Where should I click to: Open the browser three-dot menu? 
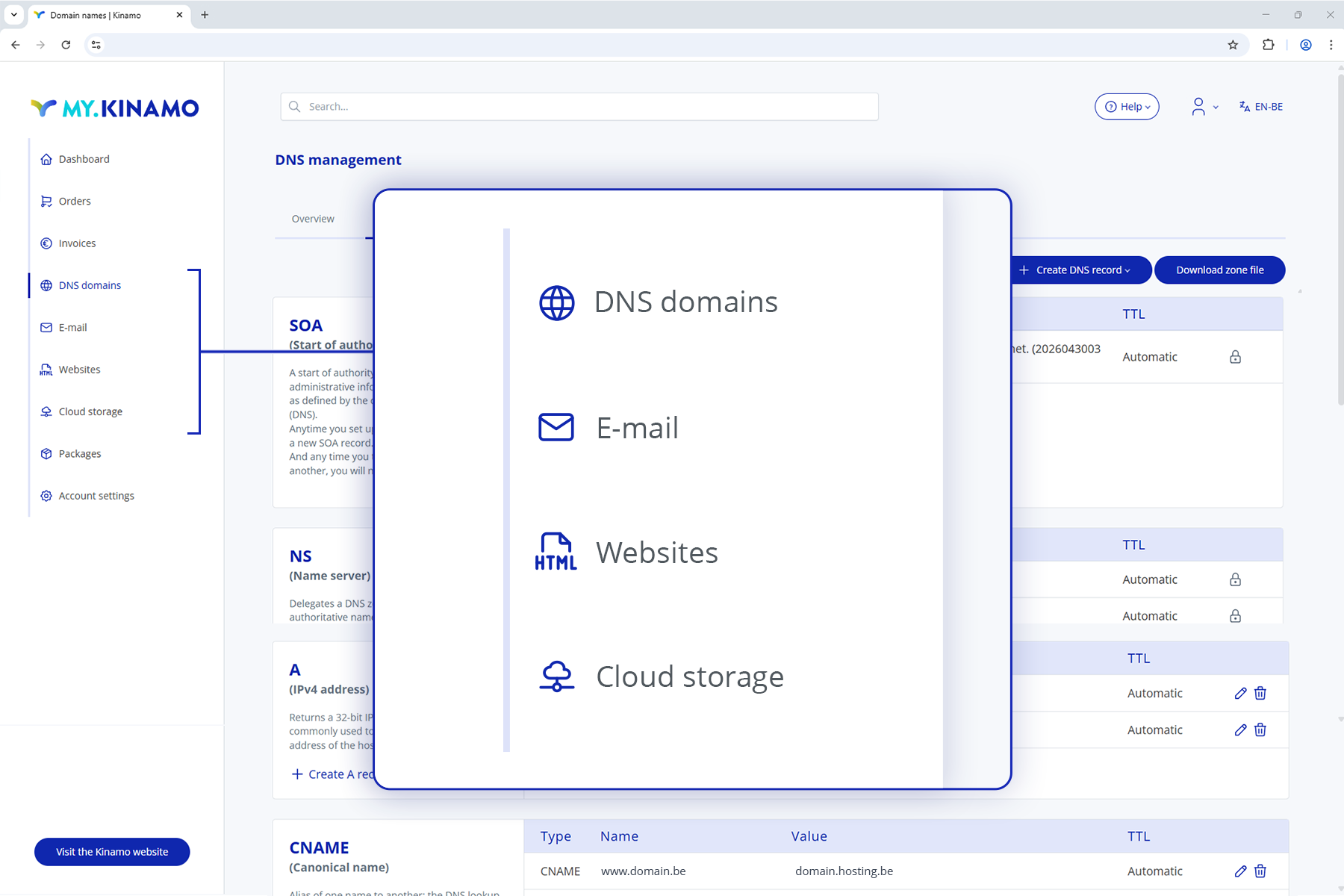(x=1331, y=45)
